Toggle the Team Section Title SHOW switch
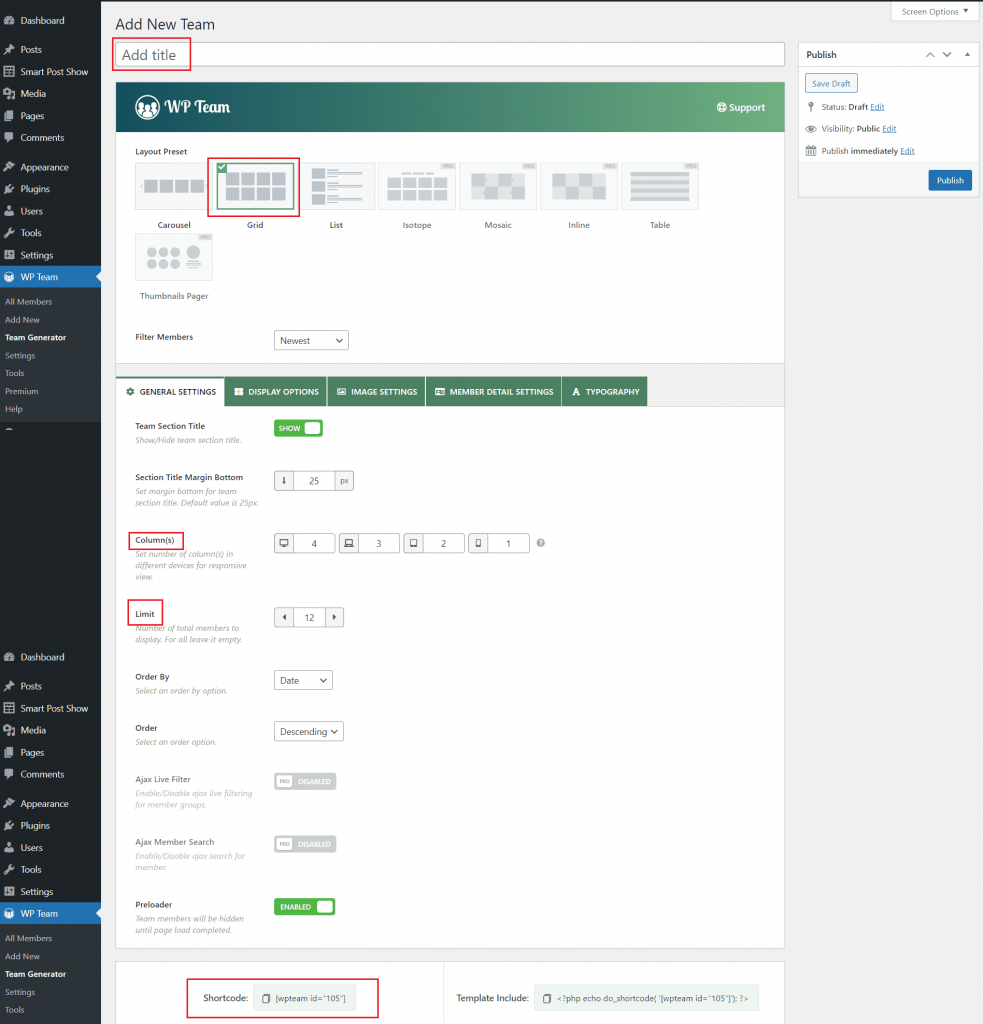Viewport: 983px width, 1024px height. pos(298,428)
